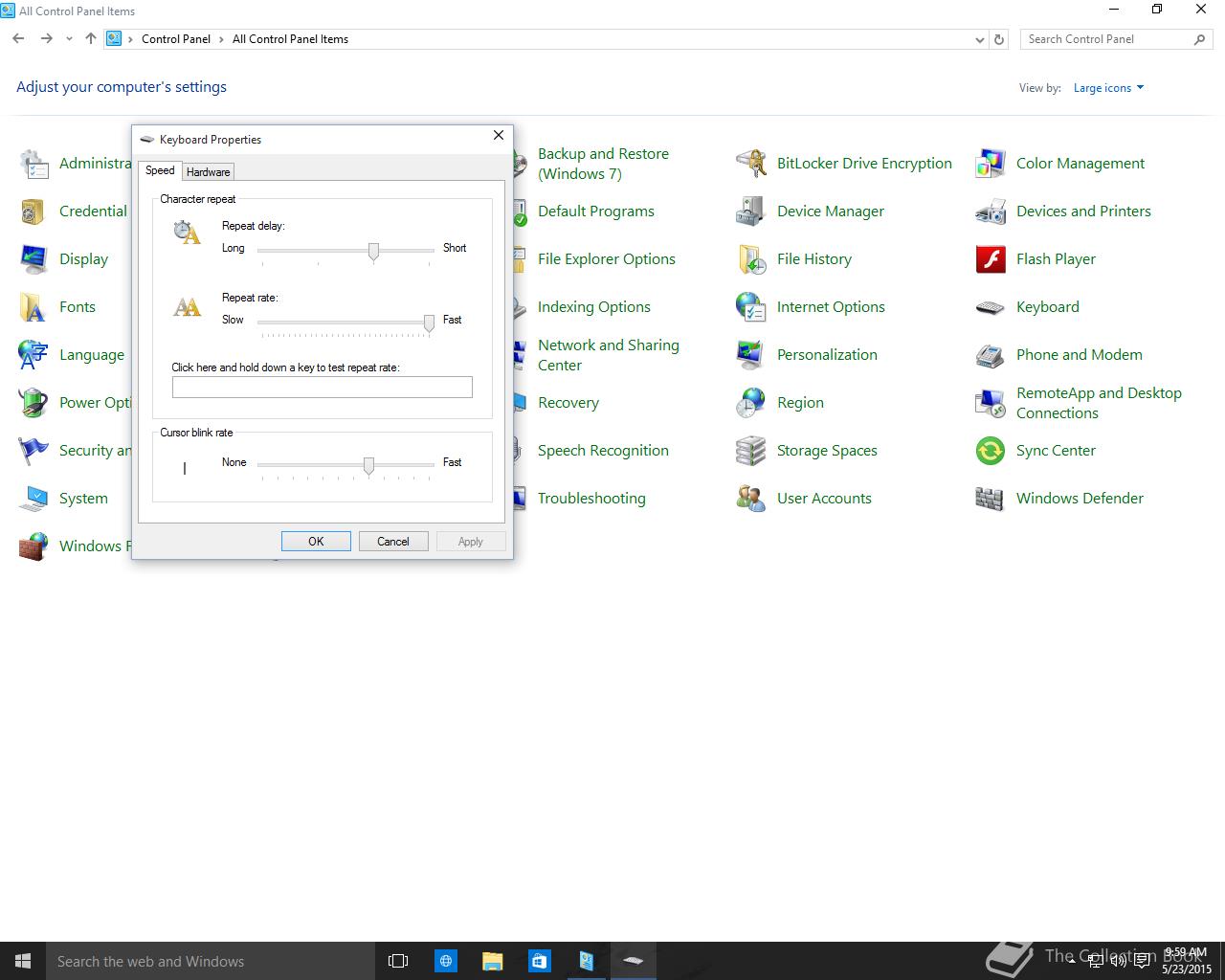Open the Store from the taskbar
The width and height of the screenshot is (1225, 980).
point(539,961)
